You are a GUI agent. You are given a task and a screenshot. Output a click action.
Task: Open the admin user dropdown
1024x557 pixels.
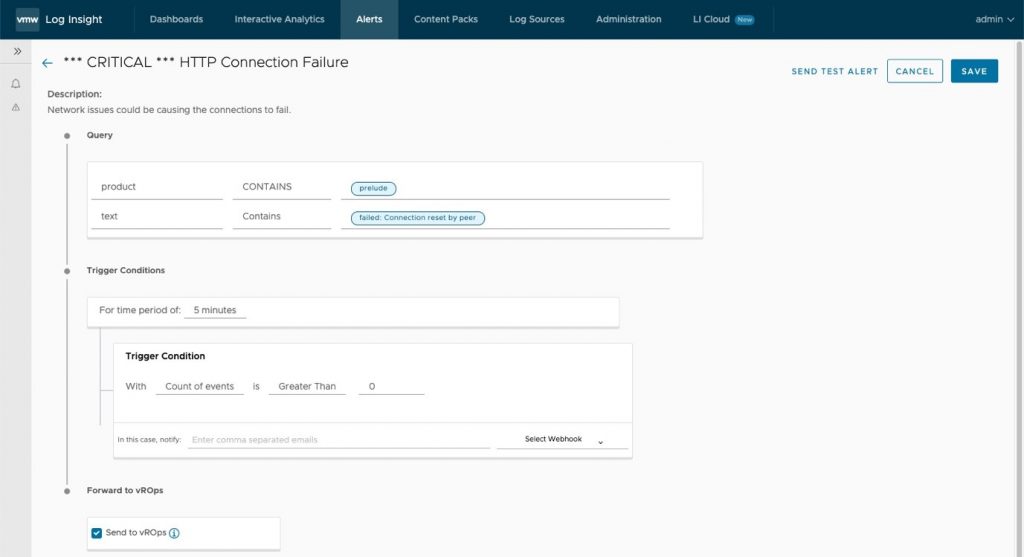click(x=994, y=20)
